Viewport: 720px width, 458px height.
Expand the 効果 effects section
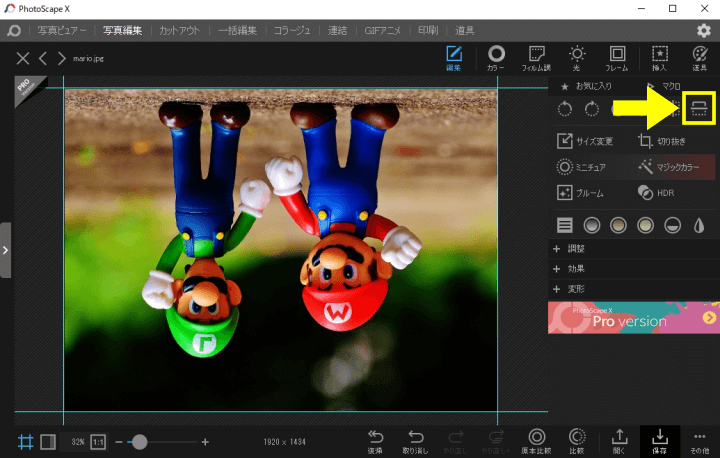tap(634, 269)
